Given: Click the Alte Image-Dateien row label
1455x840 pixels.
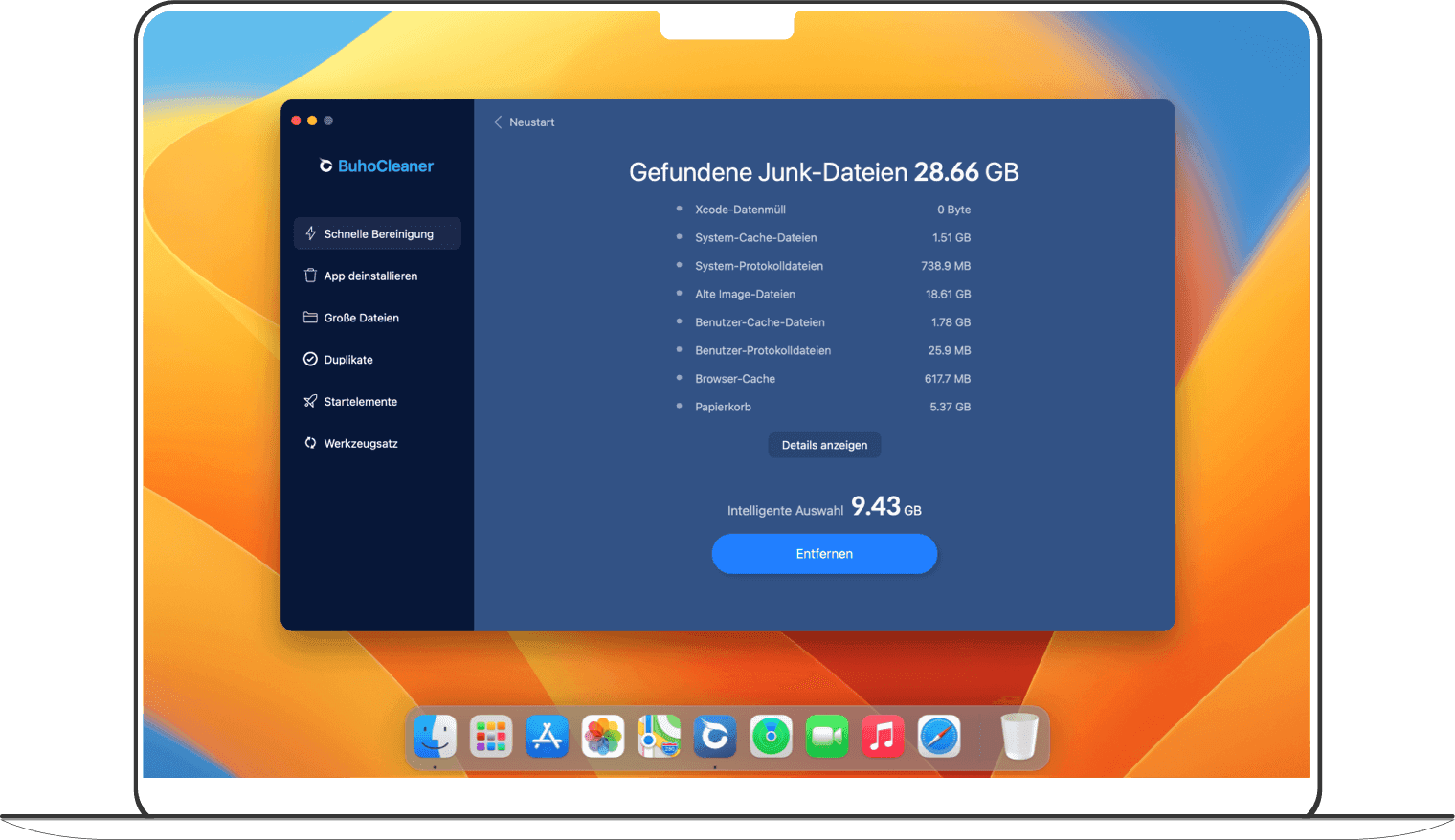Looking at the screenshot, I should [x=745, y=294].
